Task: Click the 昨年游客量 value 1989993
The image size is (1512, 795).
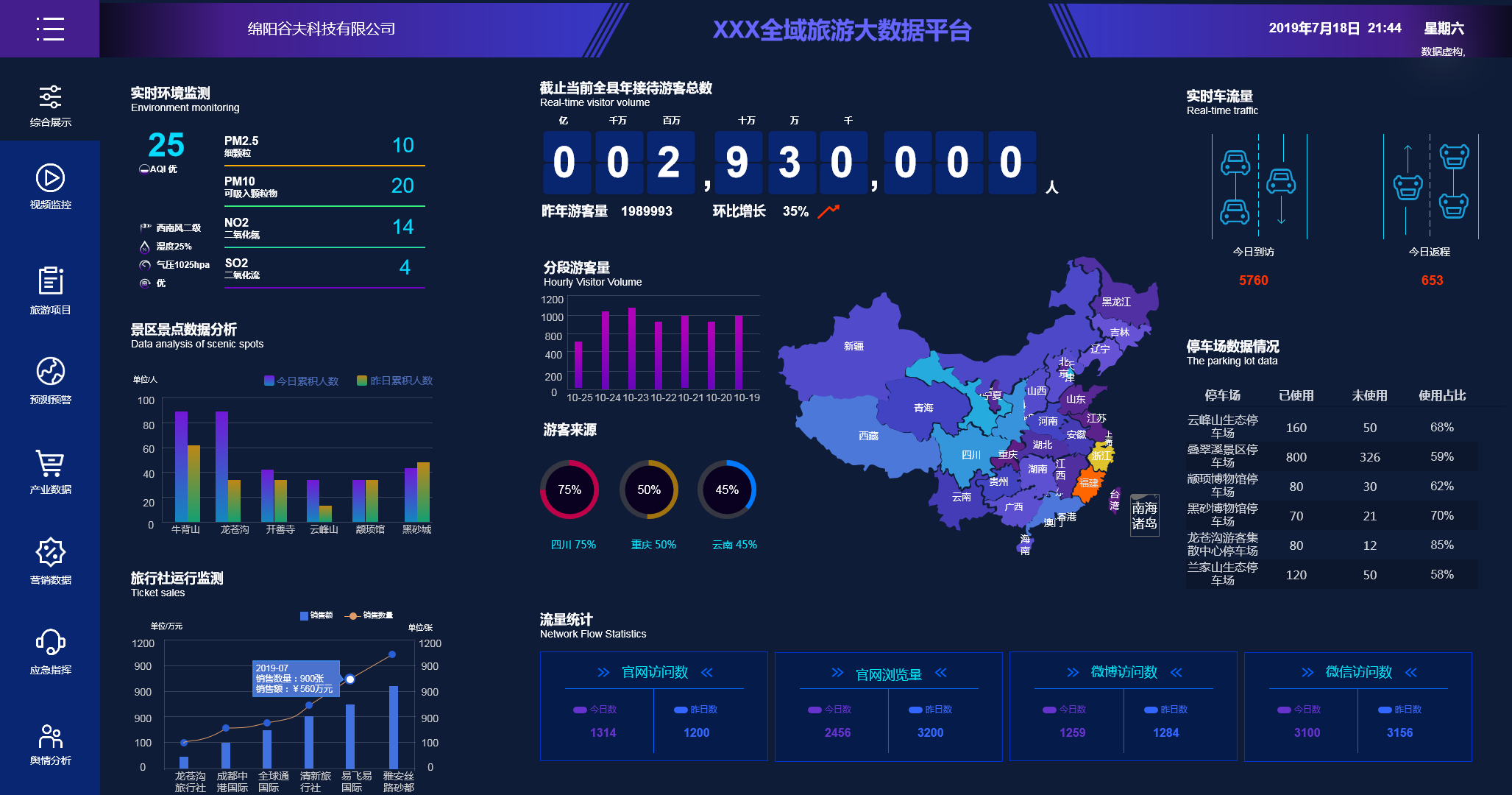Action: click(x=646, y=211)
